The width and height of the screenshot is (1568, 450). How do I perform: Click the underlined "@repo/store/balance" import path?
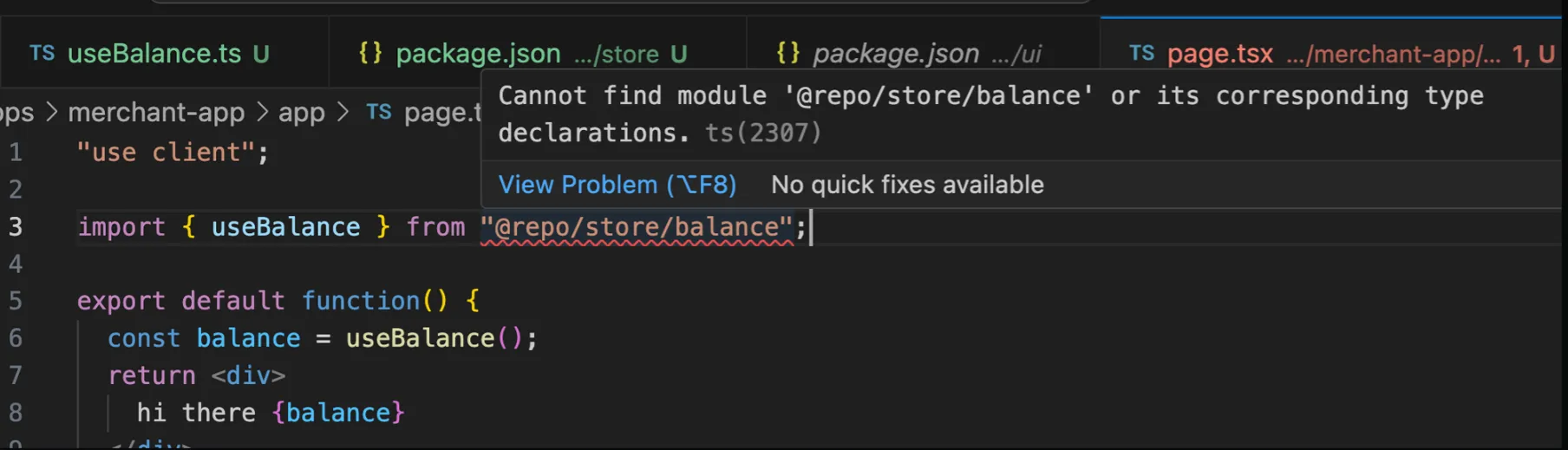tap(637, 227)
